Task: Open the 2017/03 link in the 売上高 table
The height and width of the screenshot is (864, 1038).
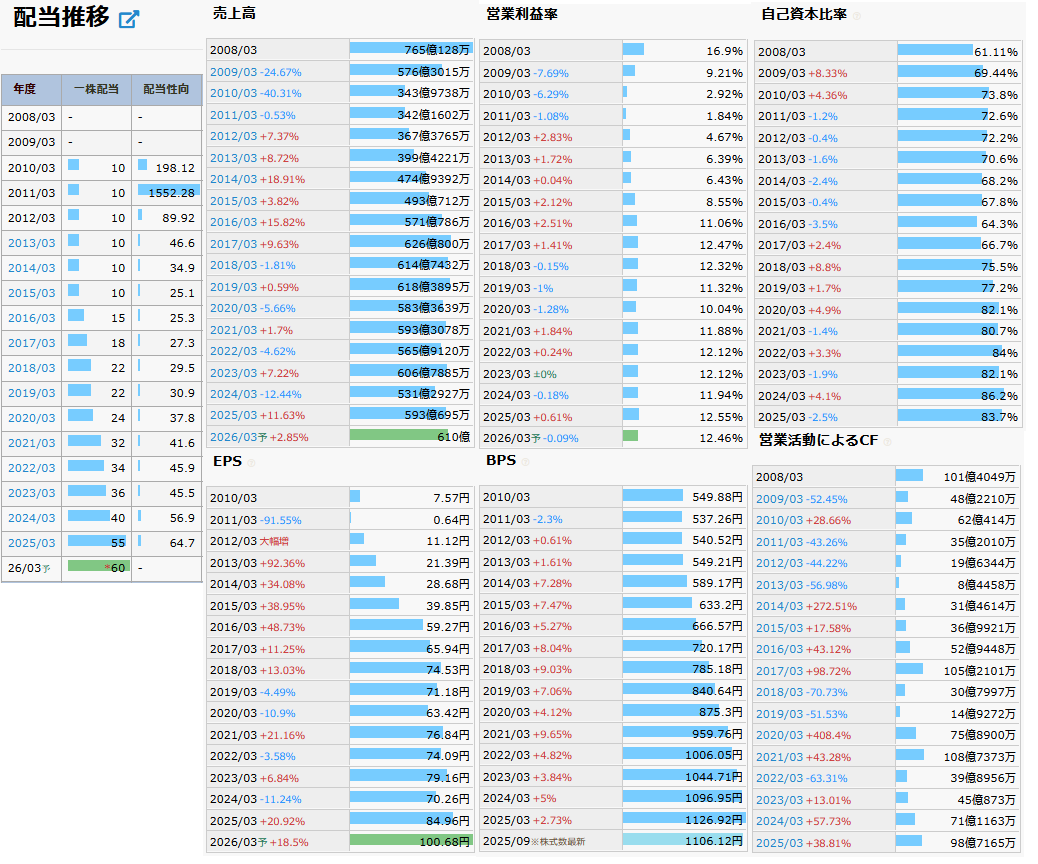Action: pyautogui.click(x=233, y=244)
